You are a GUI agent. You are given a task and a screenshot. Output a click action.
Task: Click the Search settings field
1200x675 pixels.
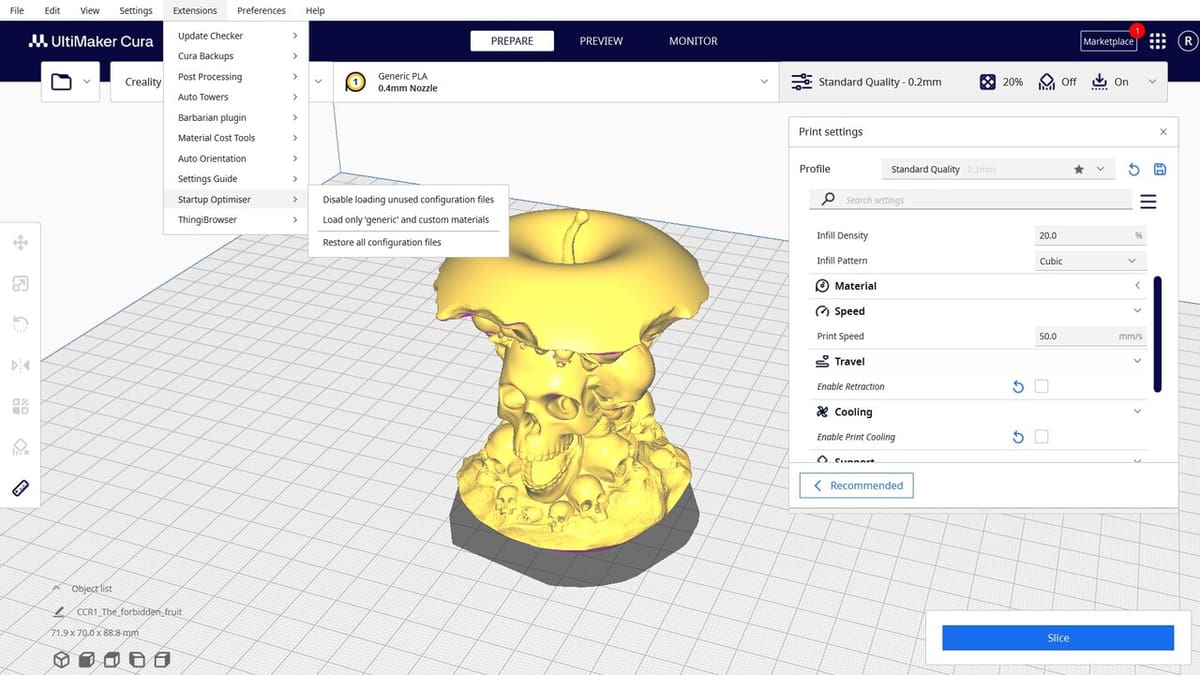pos(970,200)
